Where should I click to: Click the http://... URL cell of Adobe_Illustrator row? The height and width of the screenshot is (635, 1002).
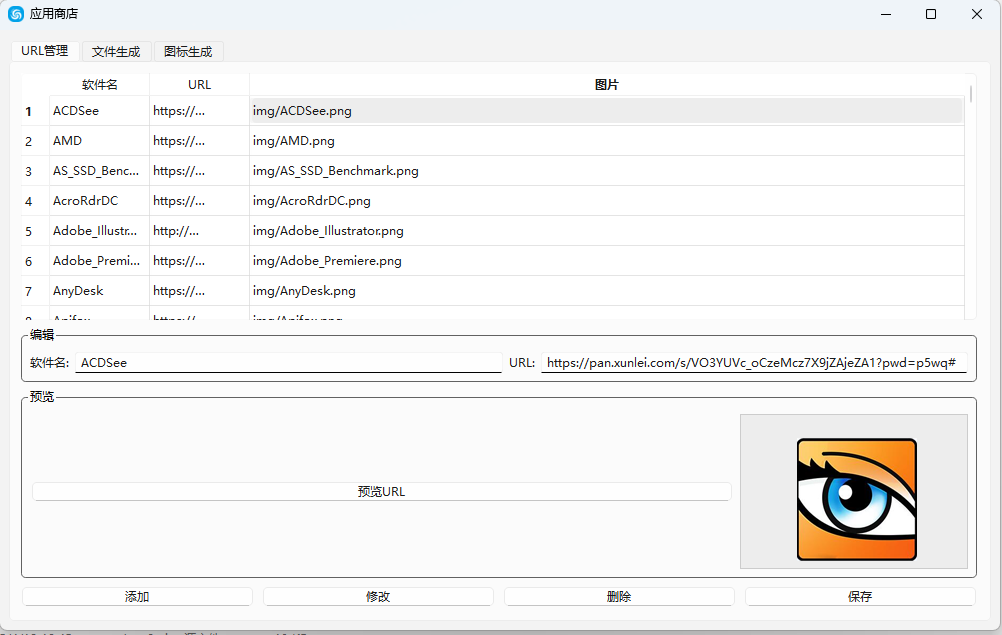pos(199,231)
